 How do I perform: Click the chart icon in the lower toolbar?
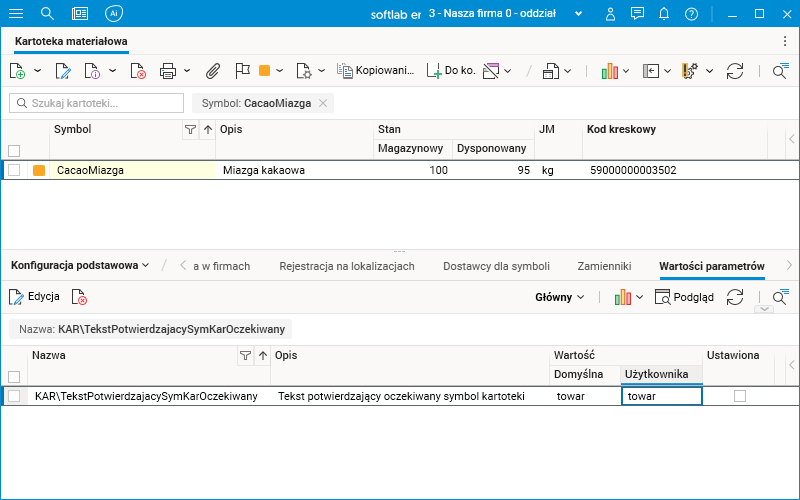click(x=622, y=297)
